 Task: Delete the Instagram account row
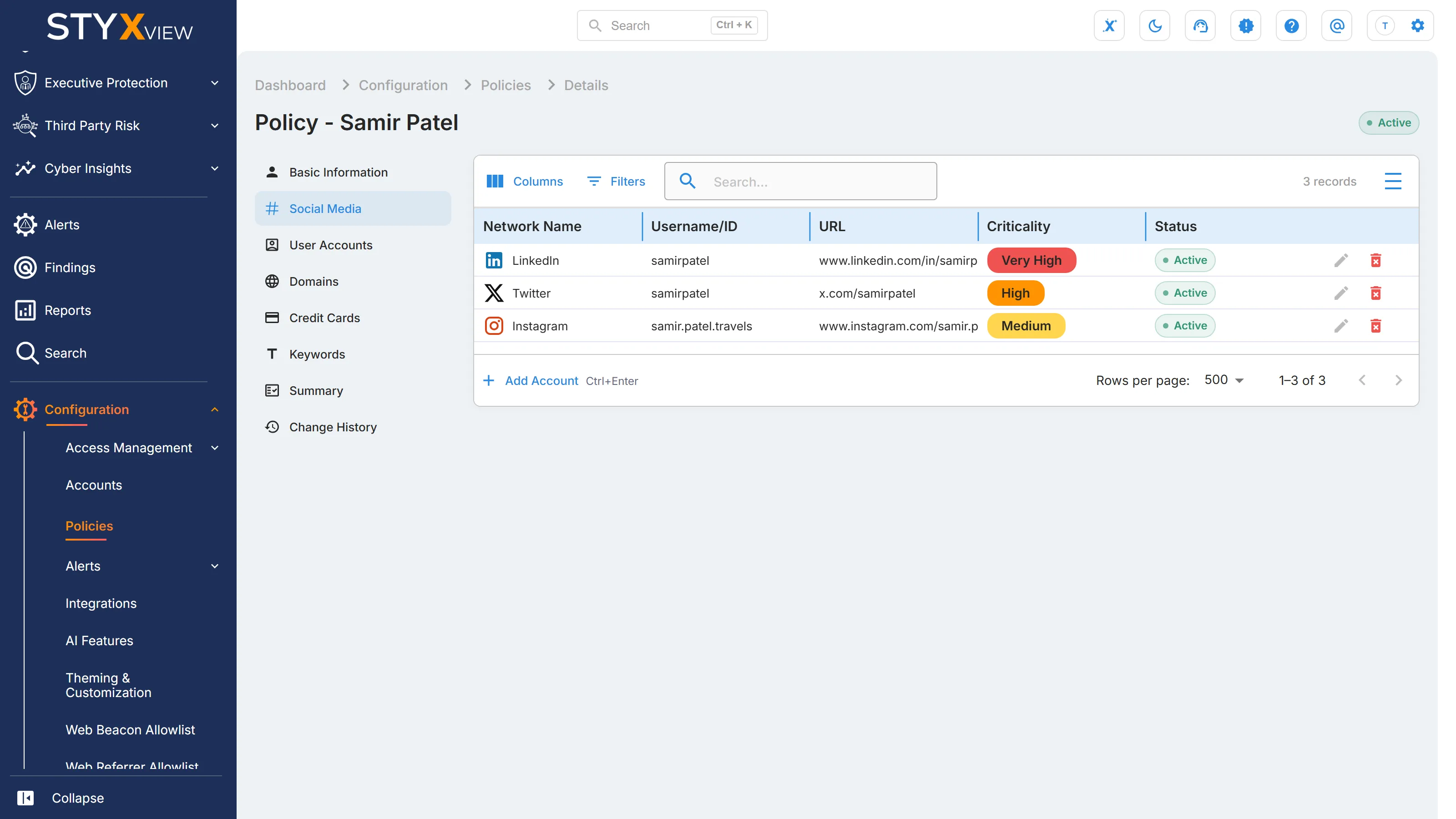coord(1376,326)
